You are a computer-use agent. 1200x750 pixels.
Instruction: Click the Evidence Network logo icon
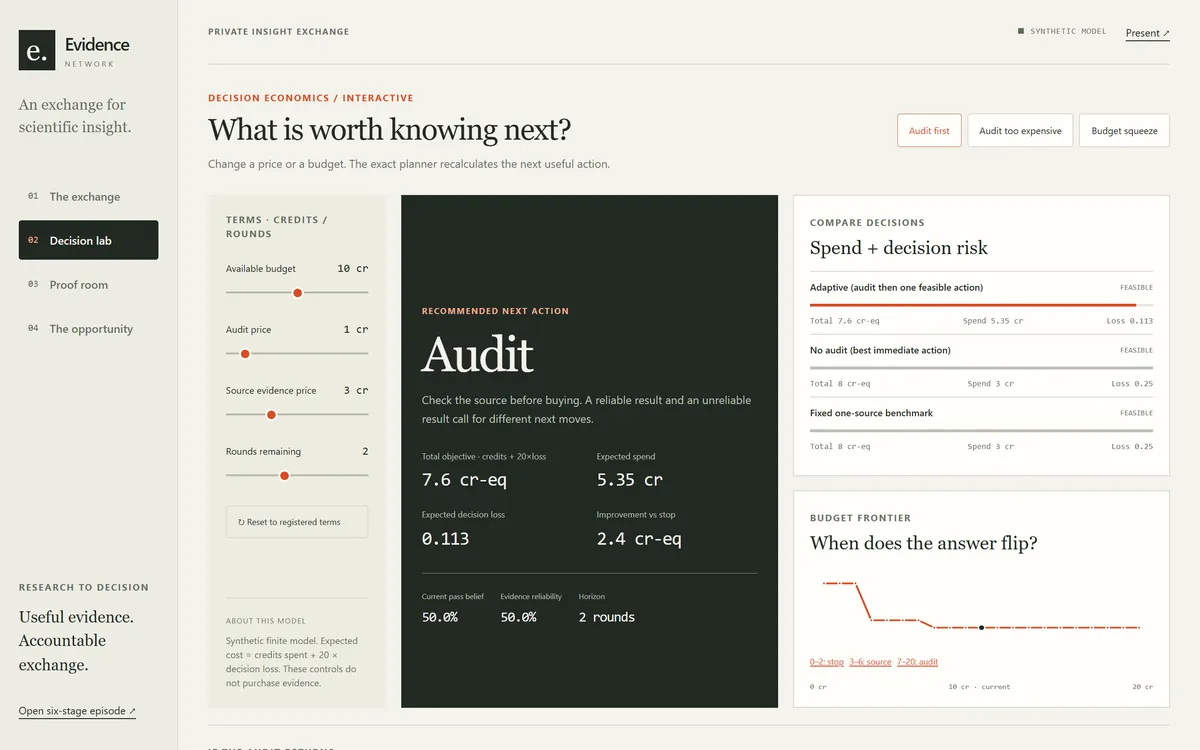pyautogui.click(x=37, y=50)
